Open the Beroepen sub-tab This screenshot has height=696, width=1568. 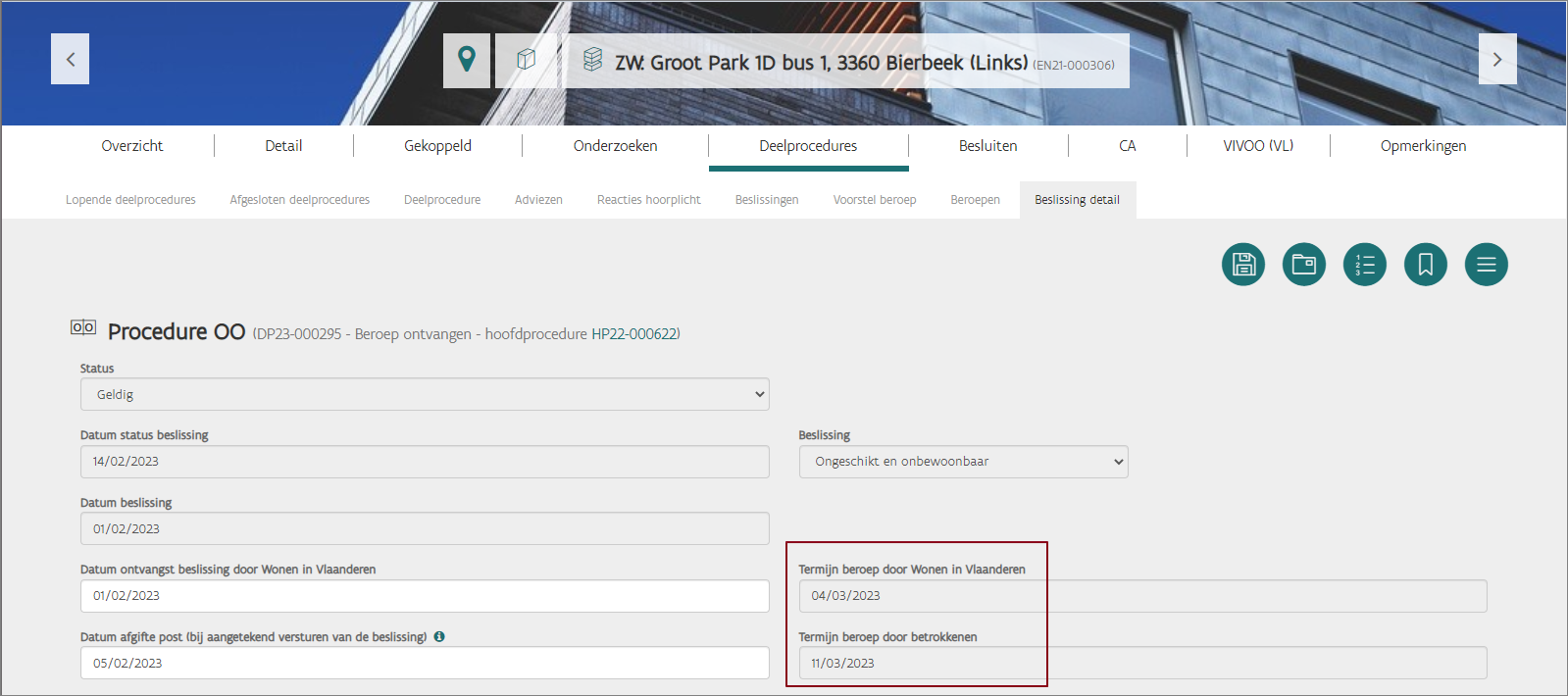click(x=975, y=200)
